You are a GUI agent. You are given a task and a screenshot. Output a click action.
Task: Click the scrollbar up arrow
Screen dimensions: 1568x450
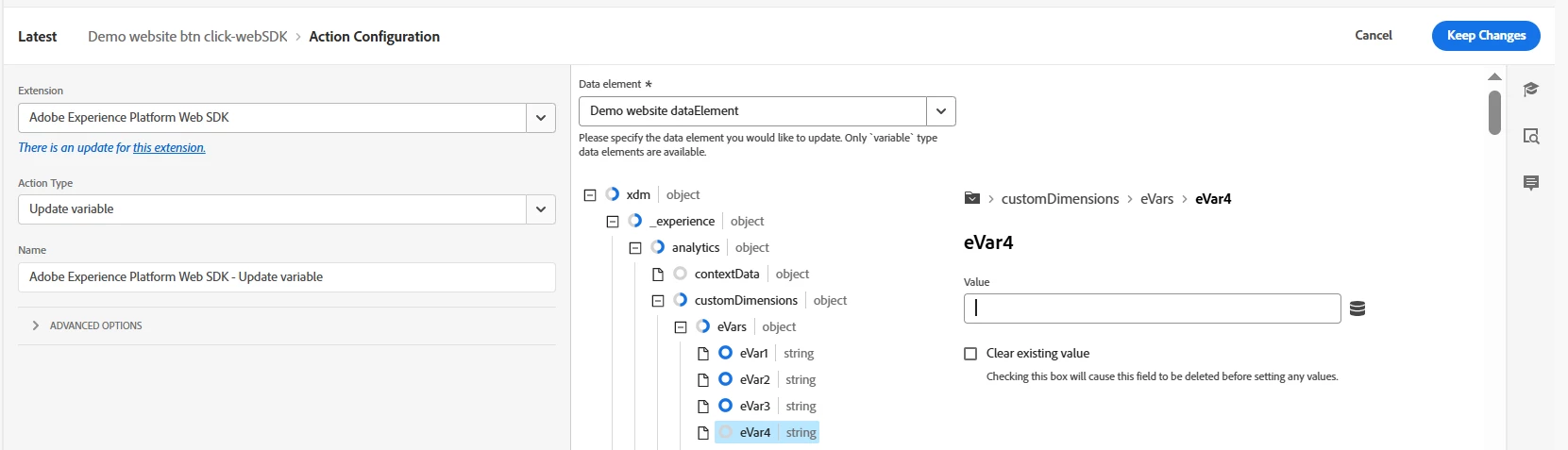(x=1494, y=76)
